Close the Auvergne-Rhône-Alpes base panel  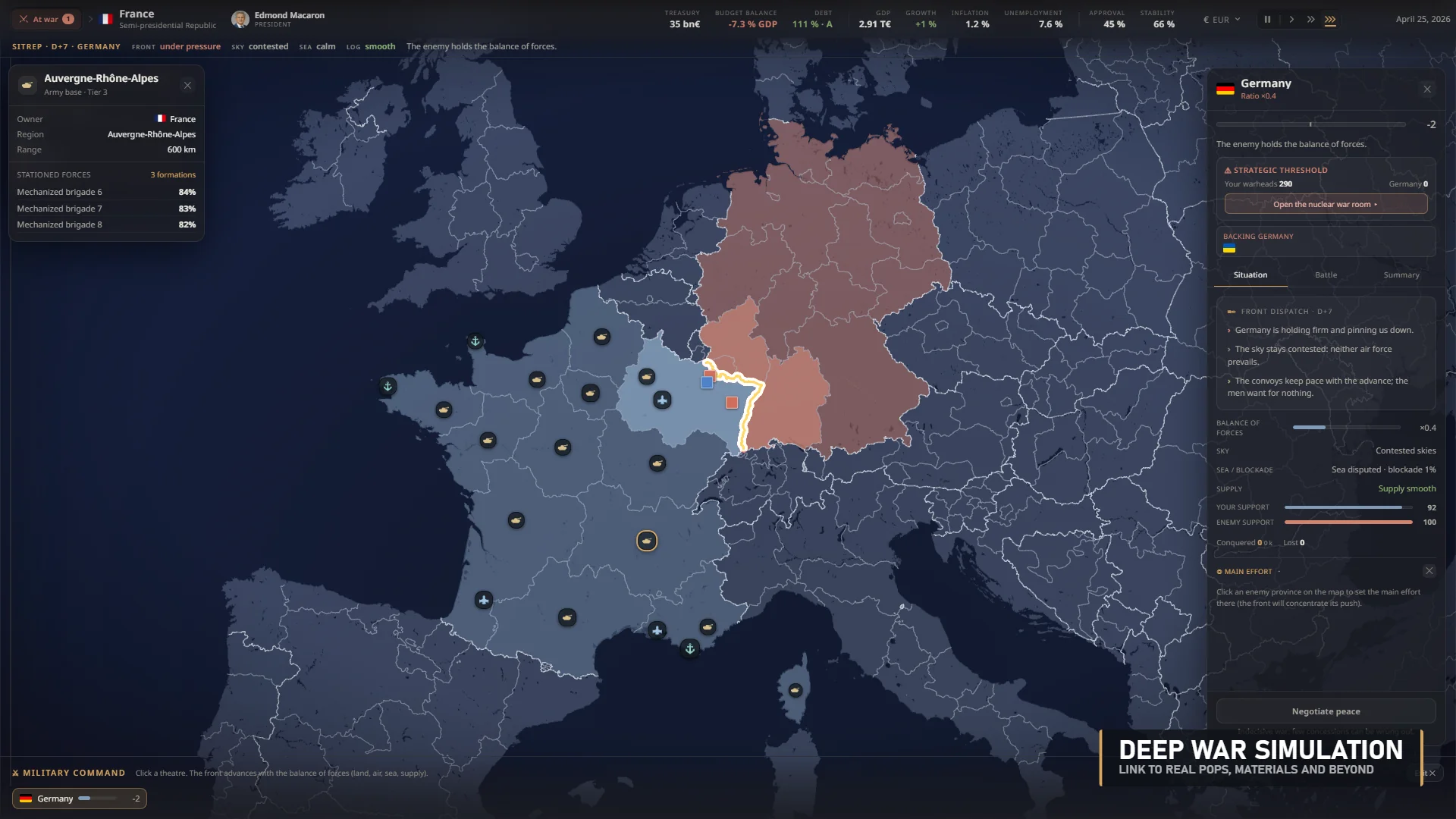pyautogui.click(x=187, y=85)
